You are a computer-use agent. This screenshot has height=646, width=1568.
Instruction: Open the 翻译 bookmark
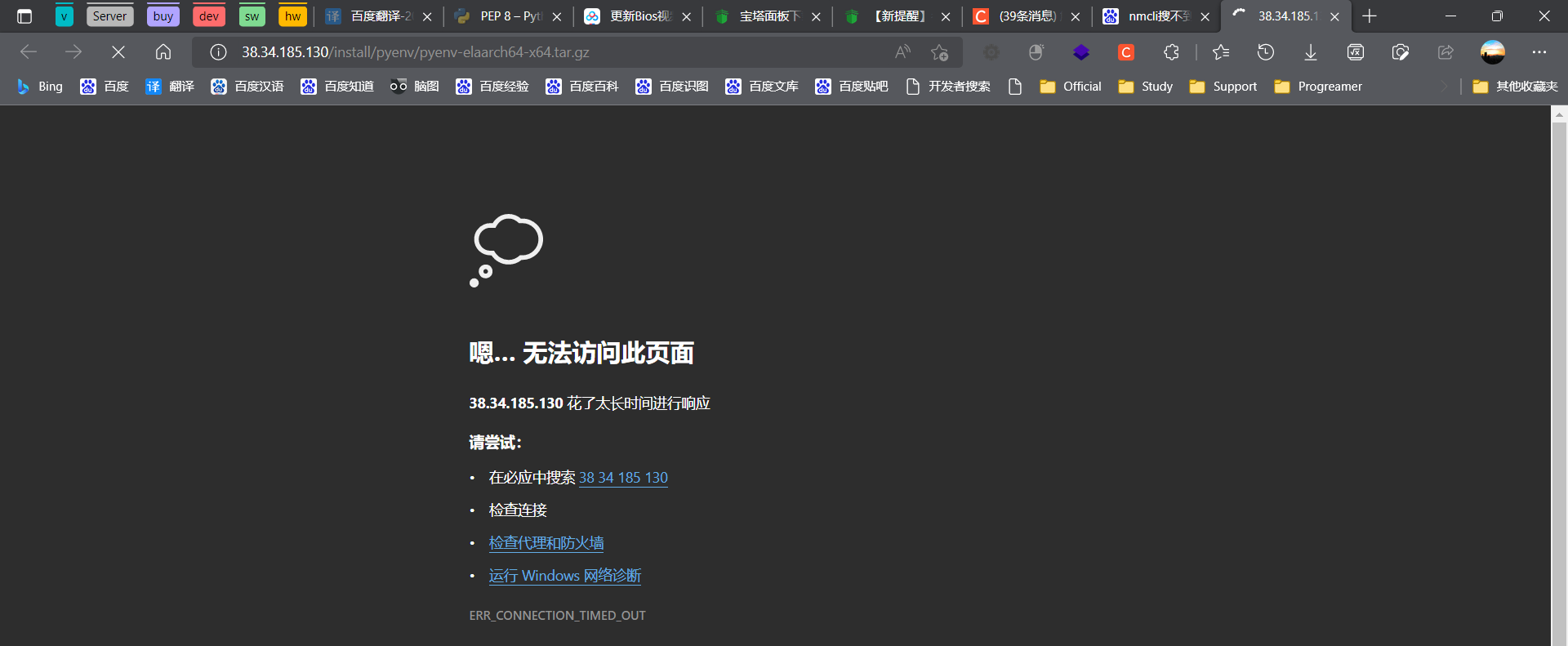coord(170,87)
